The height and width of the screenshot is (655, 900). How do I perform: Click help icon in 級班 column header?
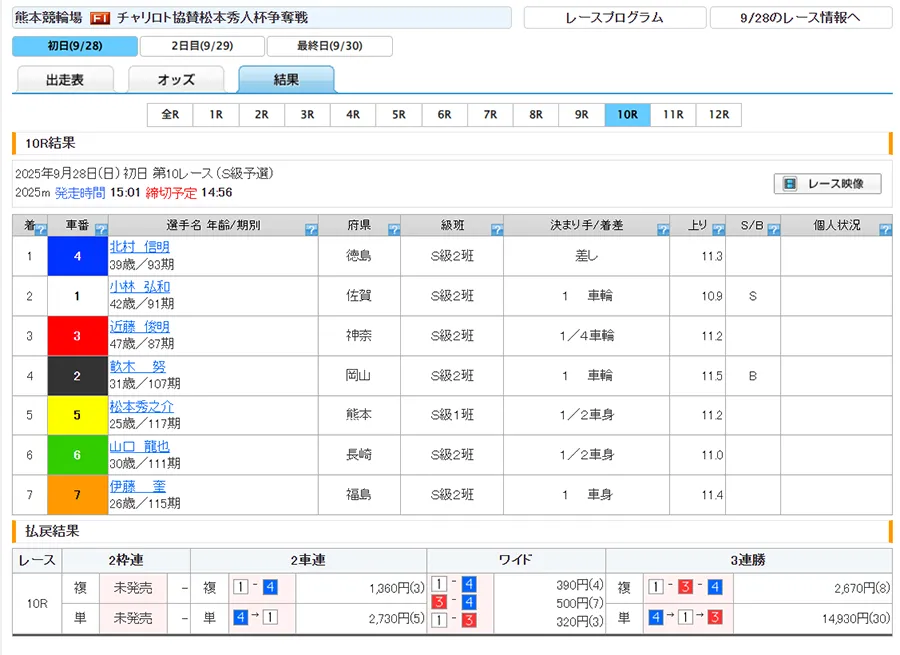496,230
